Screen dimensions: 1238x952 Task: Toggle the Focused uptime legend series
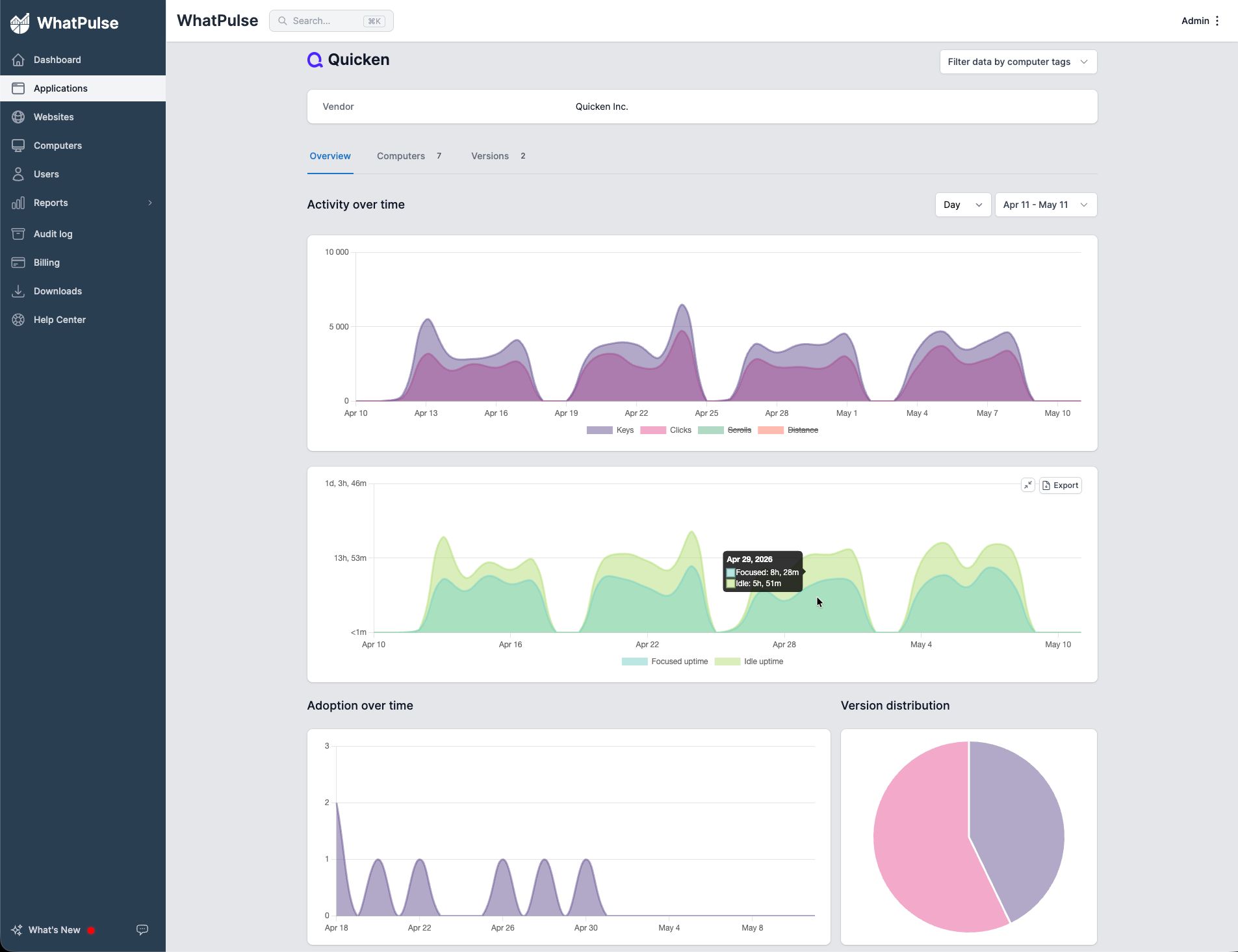(x=665, y=662)
